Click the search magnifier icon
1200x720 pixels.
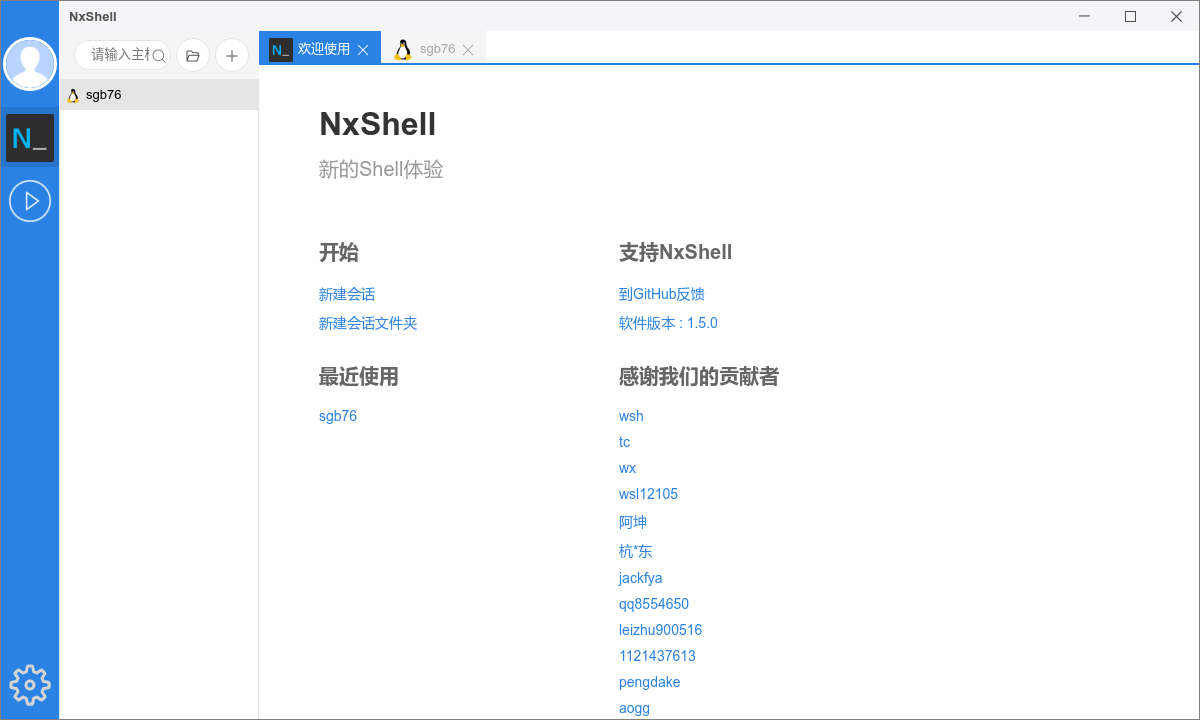[159, 56]
